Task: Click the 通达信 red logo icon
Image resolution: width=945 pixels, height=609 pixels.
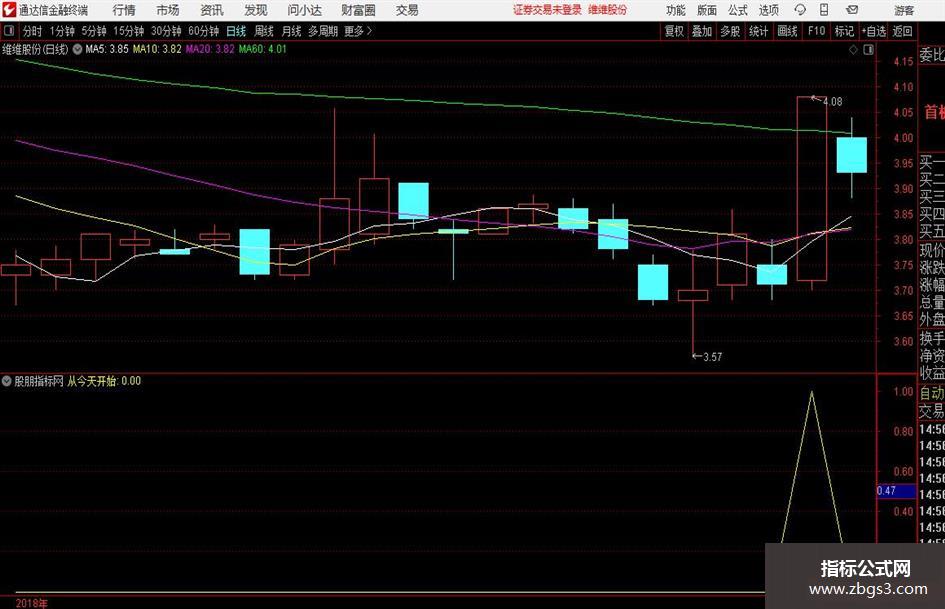Action: [x=9, y=10]
